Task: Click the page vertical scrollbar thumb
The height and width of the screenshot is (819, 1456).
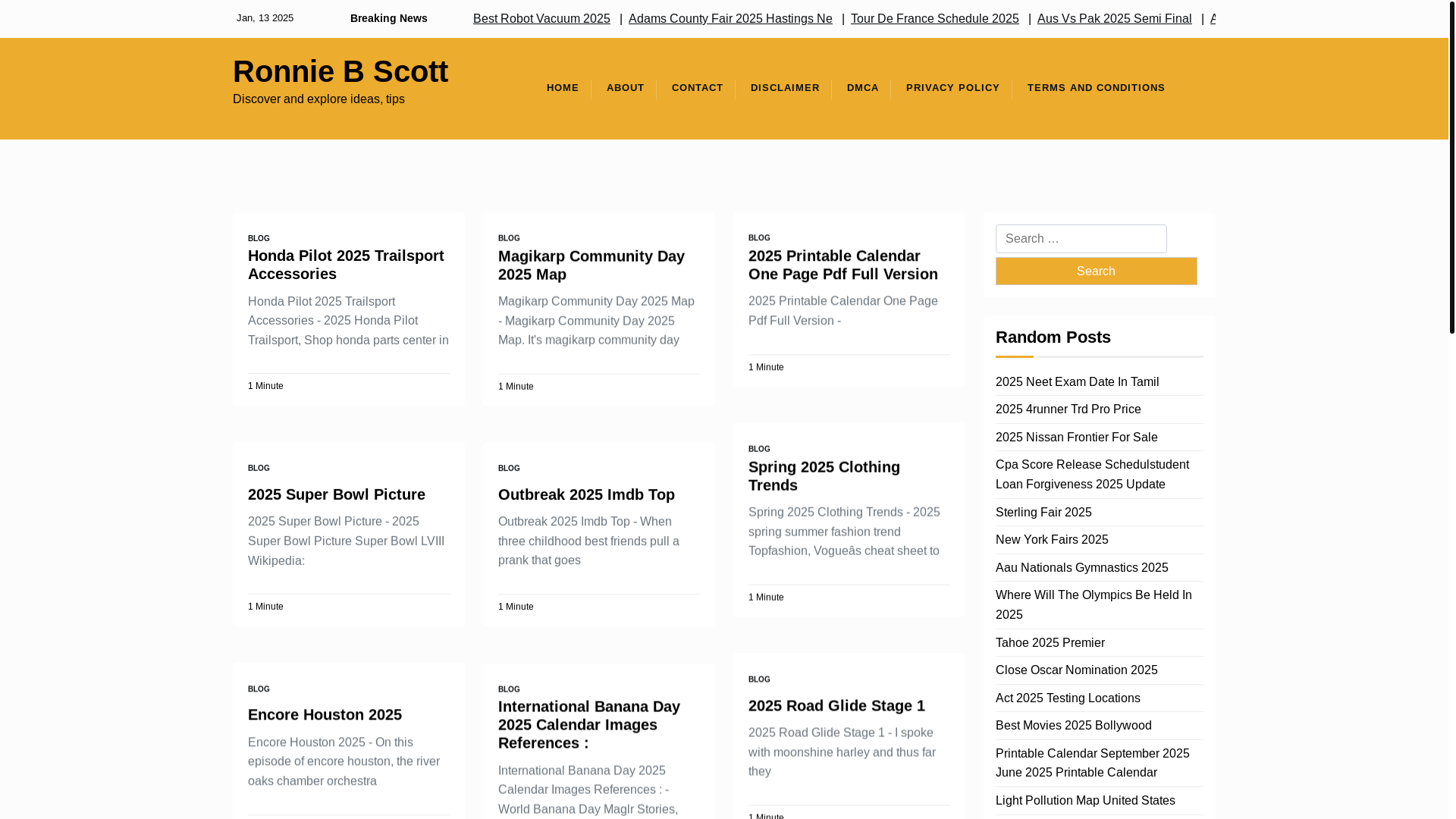Action: pos(1451,167)
